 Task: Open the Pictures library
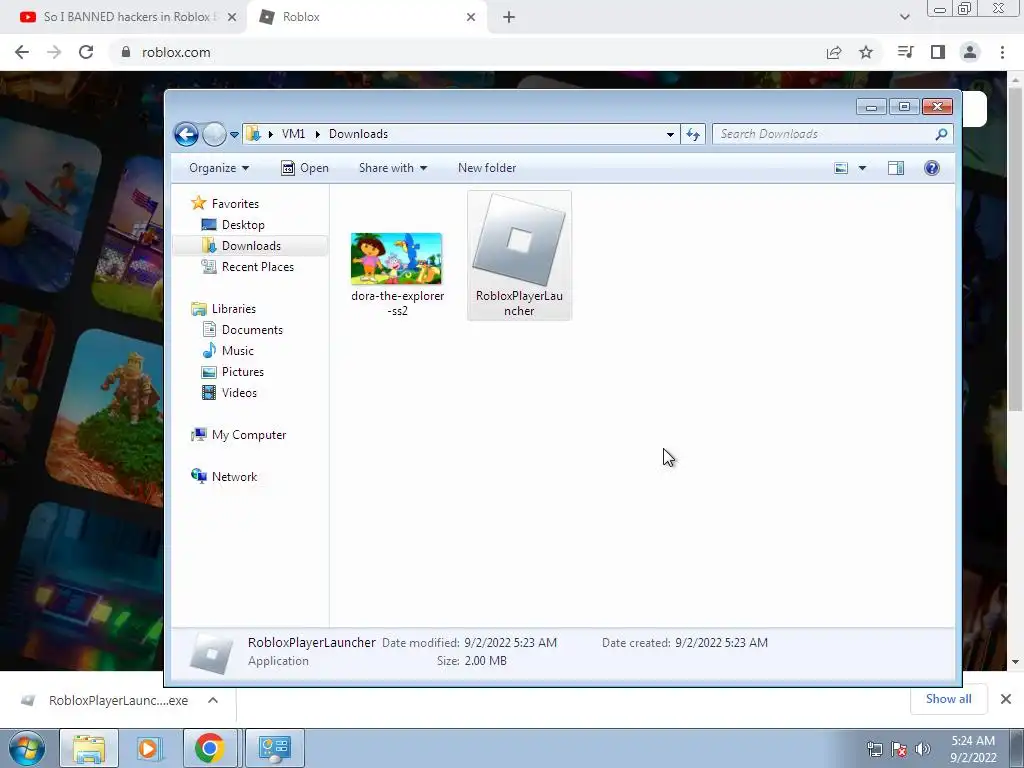point(233,372)
